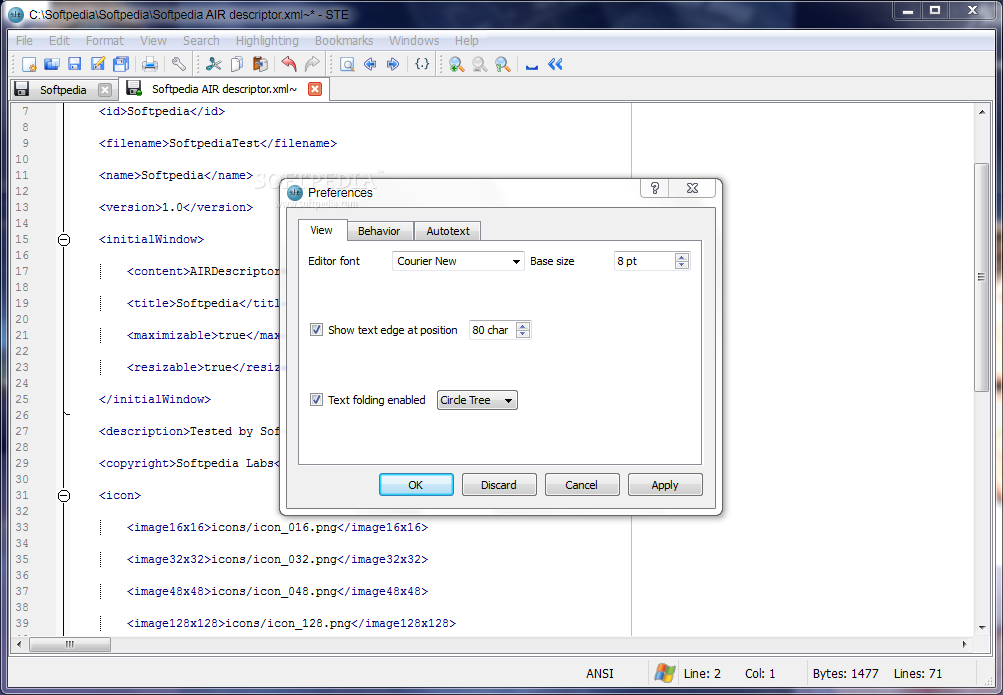Switch to the Softpedia document tab
The height and width of the screenshot is (695, 1003).
coord(63,90)
